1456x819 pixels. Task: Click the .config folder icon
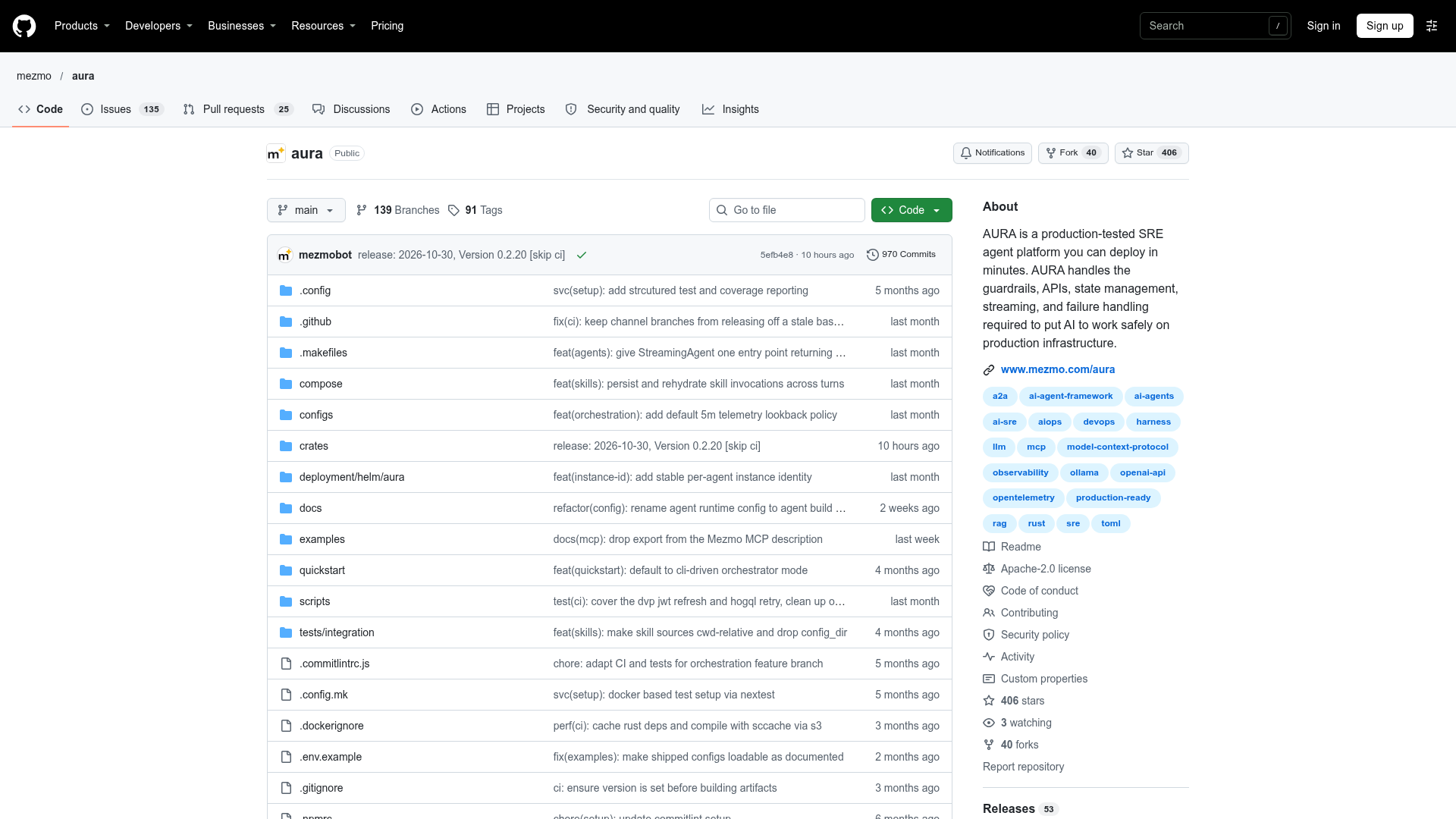286,290
